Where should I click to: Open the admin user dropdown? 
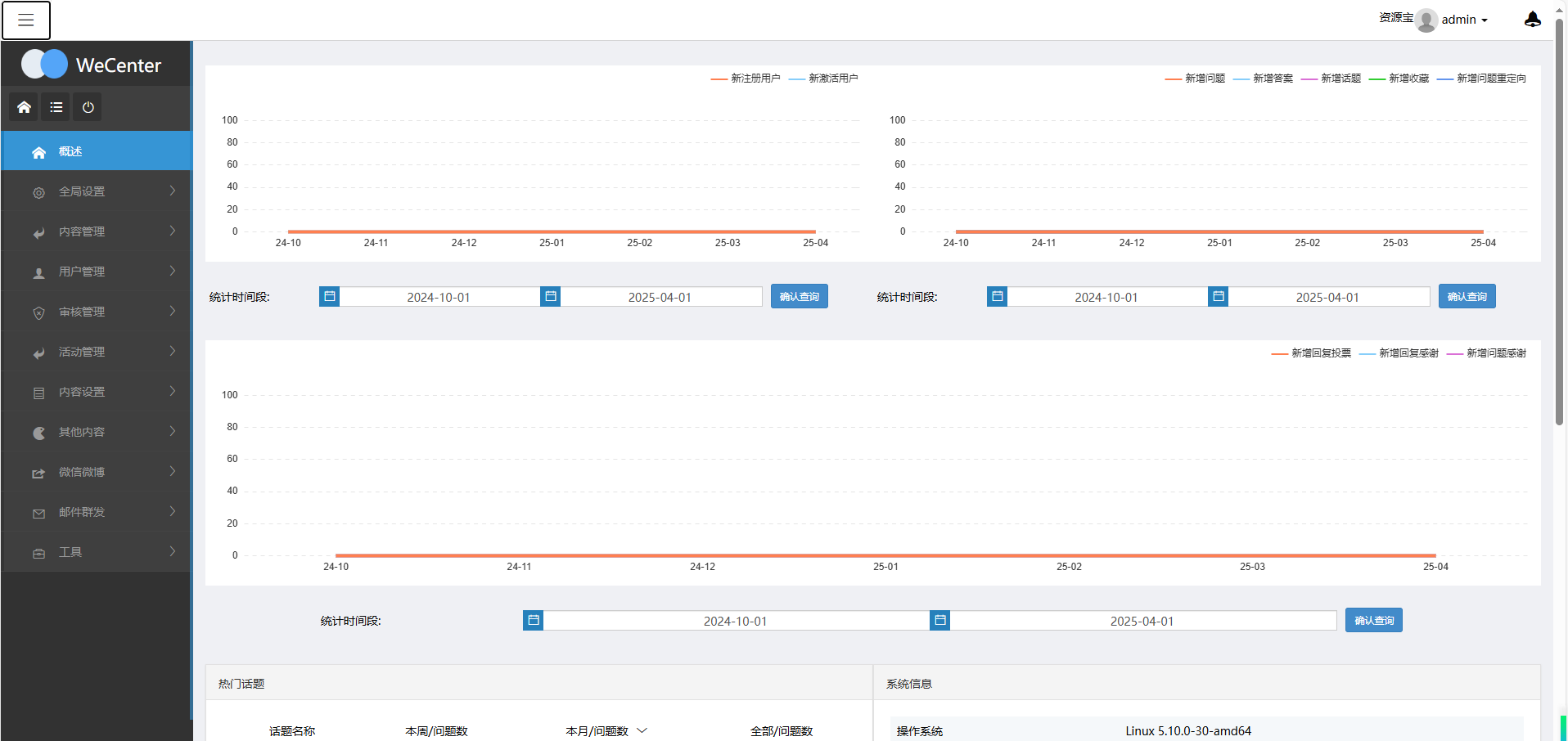[x=1465, y=20]
